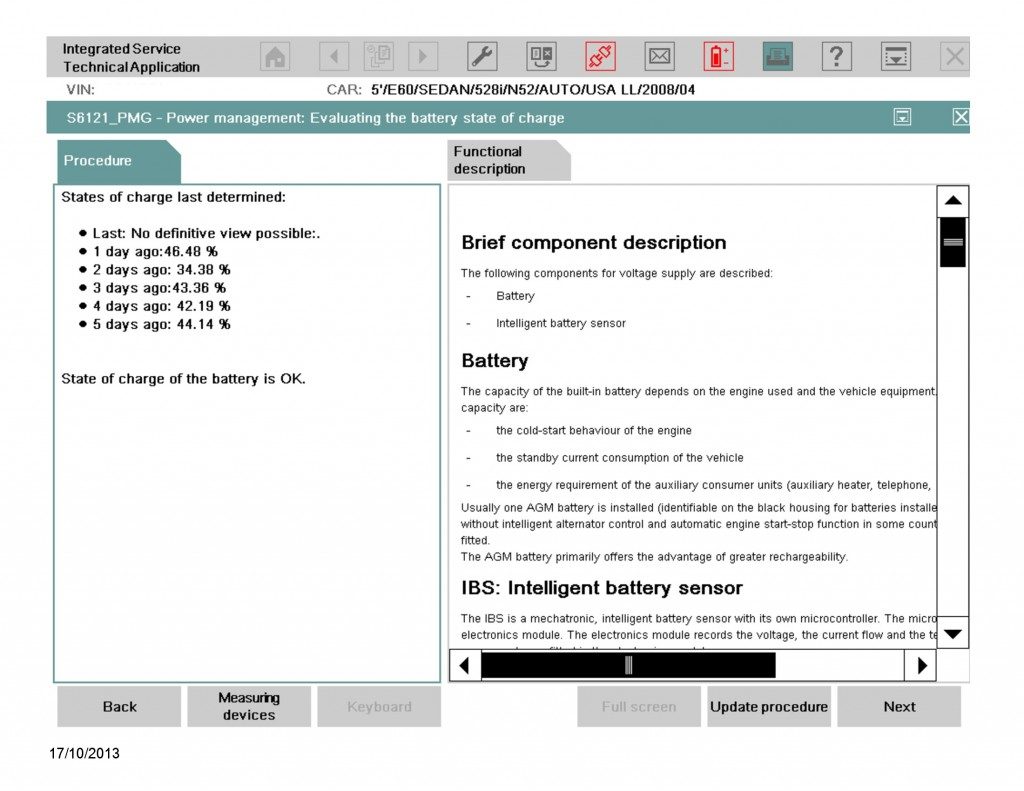
Task: Click the forward arrow toolbar icon
Action: (x=423, y=57)
